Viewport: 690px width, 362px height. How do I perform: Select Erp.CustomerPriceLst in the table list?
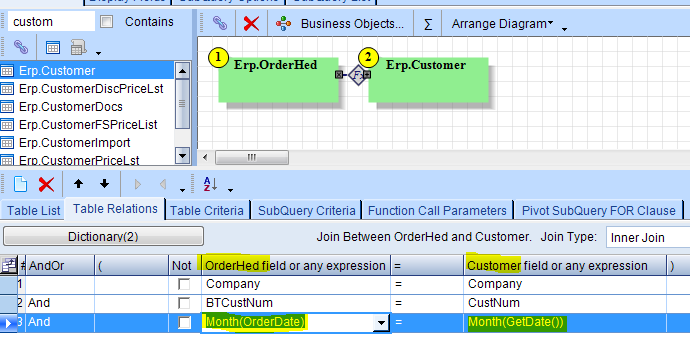(87, 159)
